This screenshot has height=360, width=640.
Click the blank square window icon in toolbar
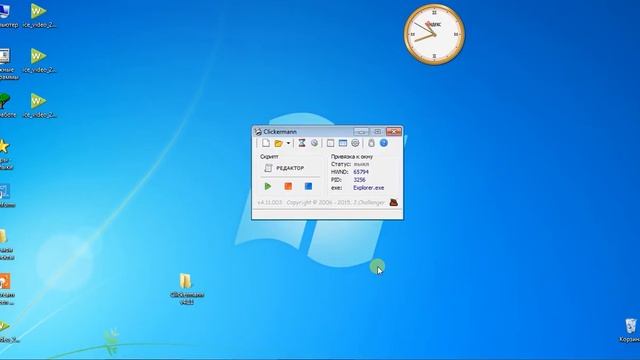pyautogui.click(x=330, y=143)
